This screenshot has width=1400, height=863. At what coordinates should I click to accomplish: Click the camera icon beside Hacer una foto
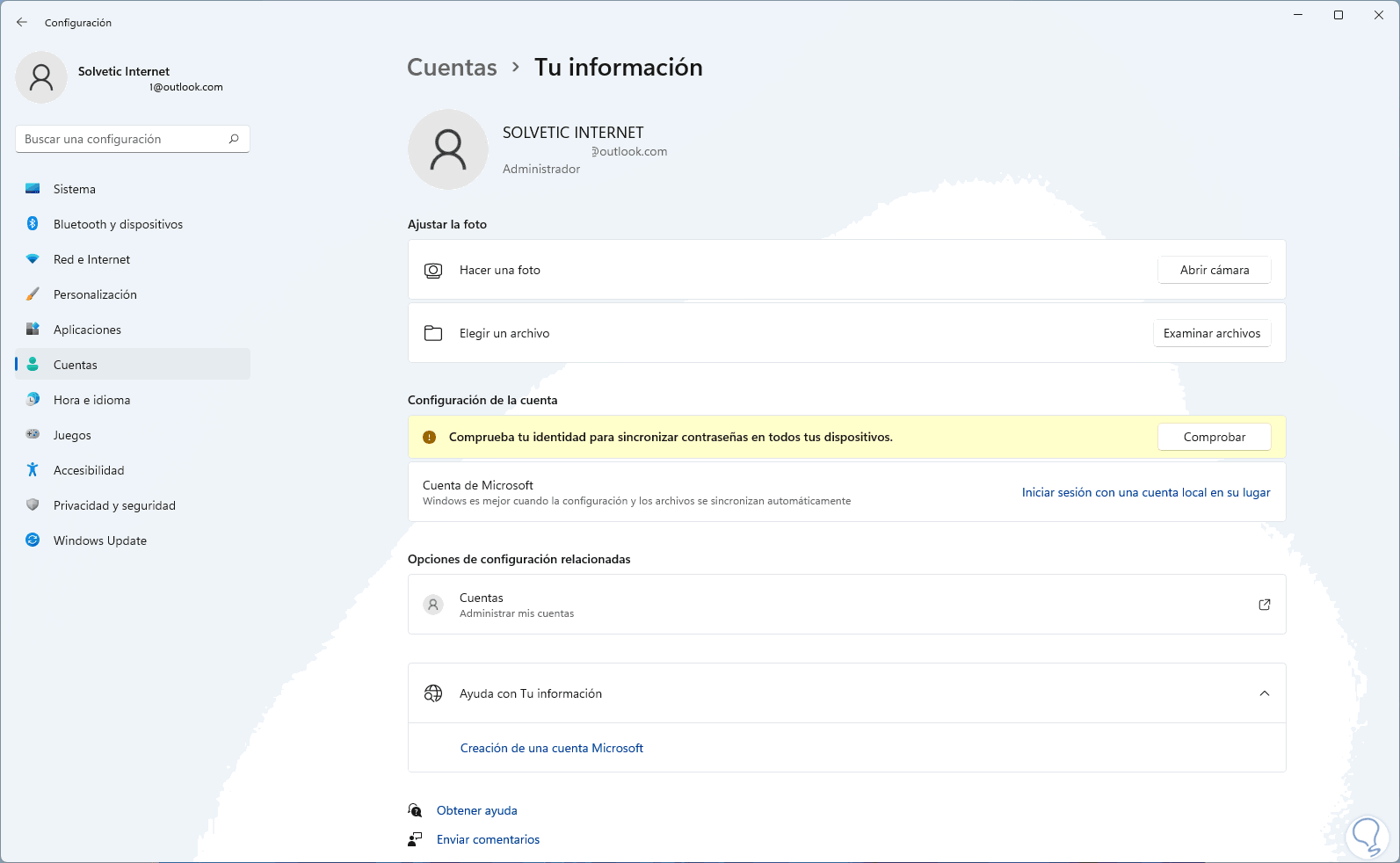(x=433, y=270)
